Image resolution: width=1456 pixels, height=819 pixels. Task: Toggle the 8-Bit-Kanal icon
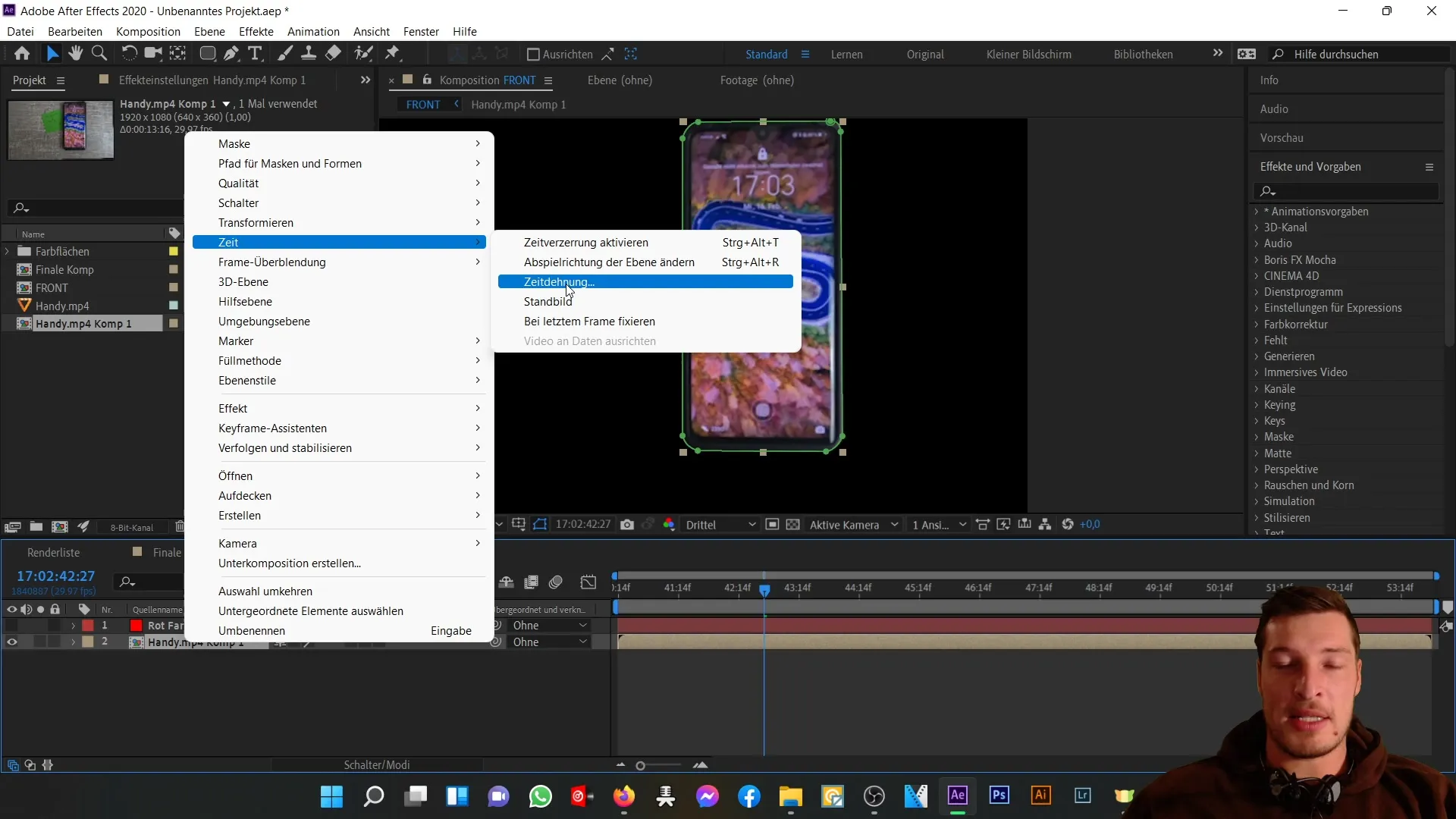131,527
